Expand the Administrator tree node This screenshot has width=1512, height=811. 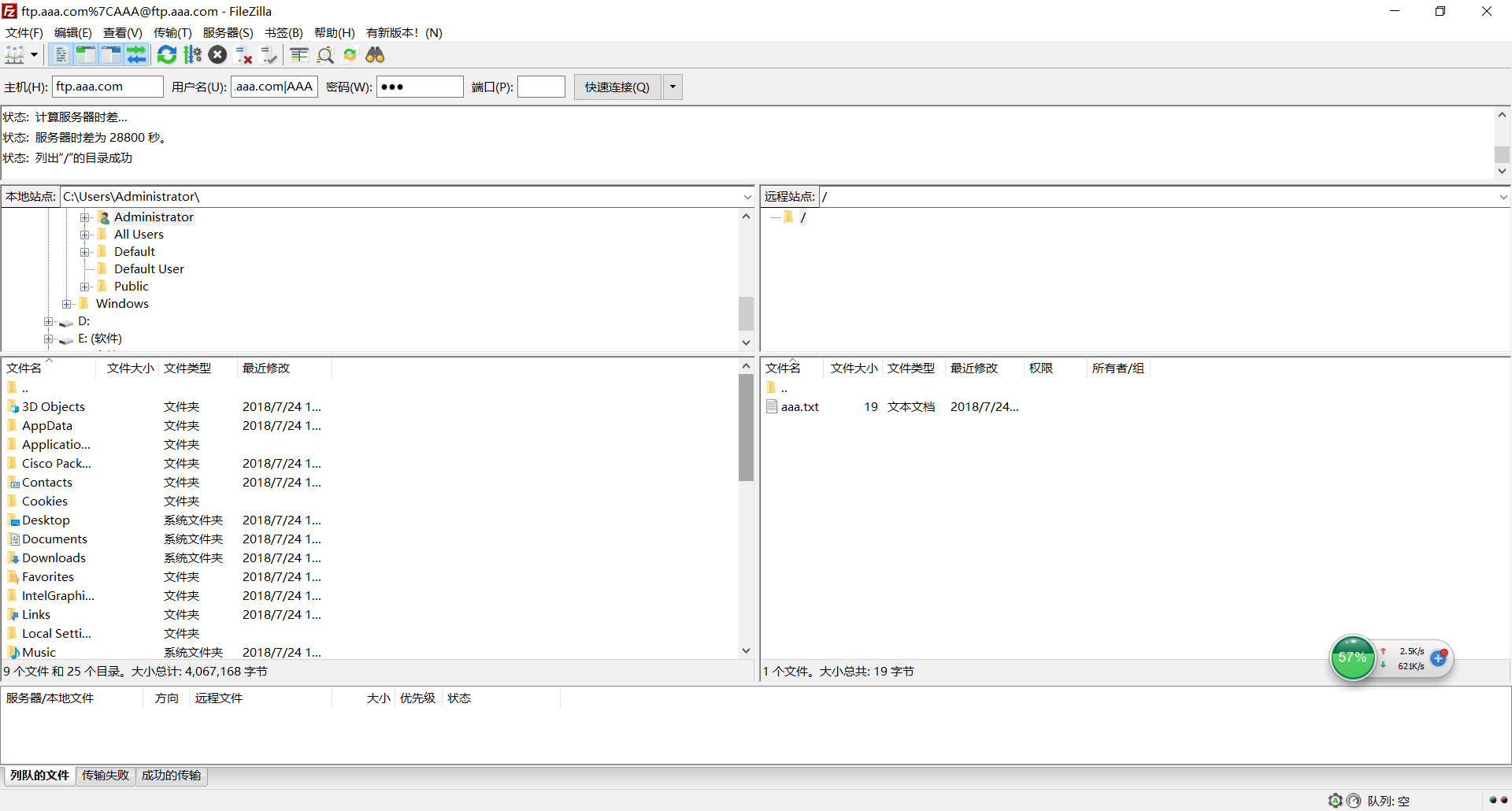[x=85, y=217]
